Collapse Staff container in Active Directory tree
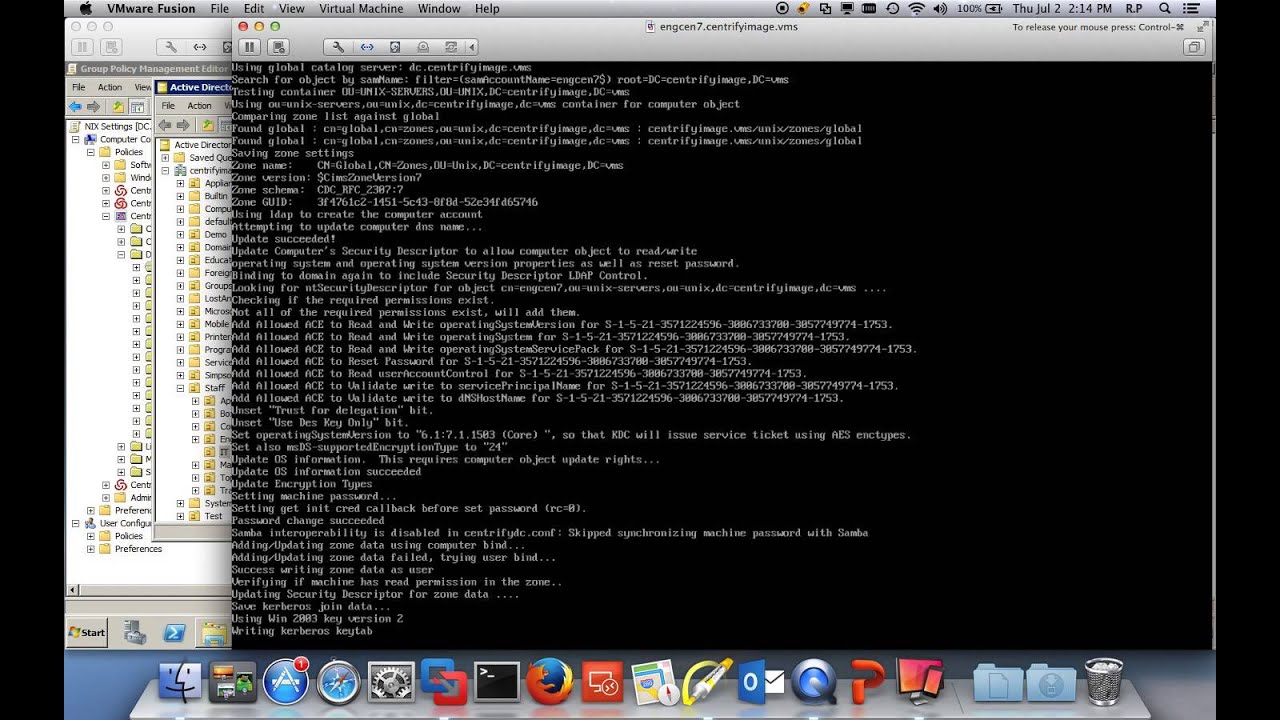Screen dimensions: 1280x720 pyautogui.click(x=181, y=388)
